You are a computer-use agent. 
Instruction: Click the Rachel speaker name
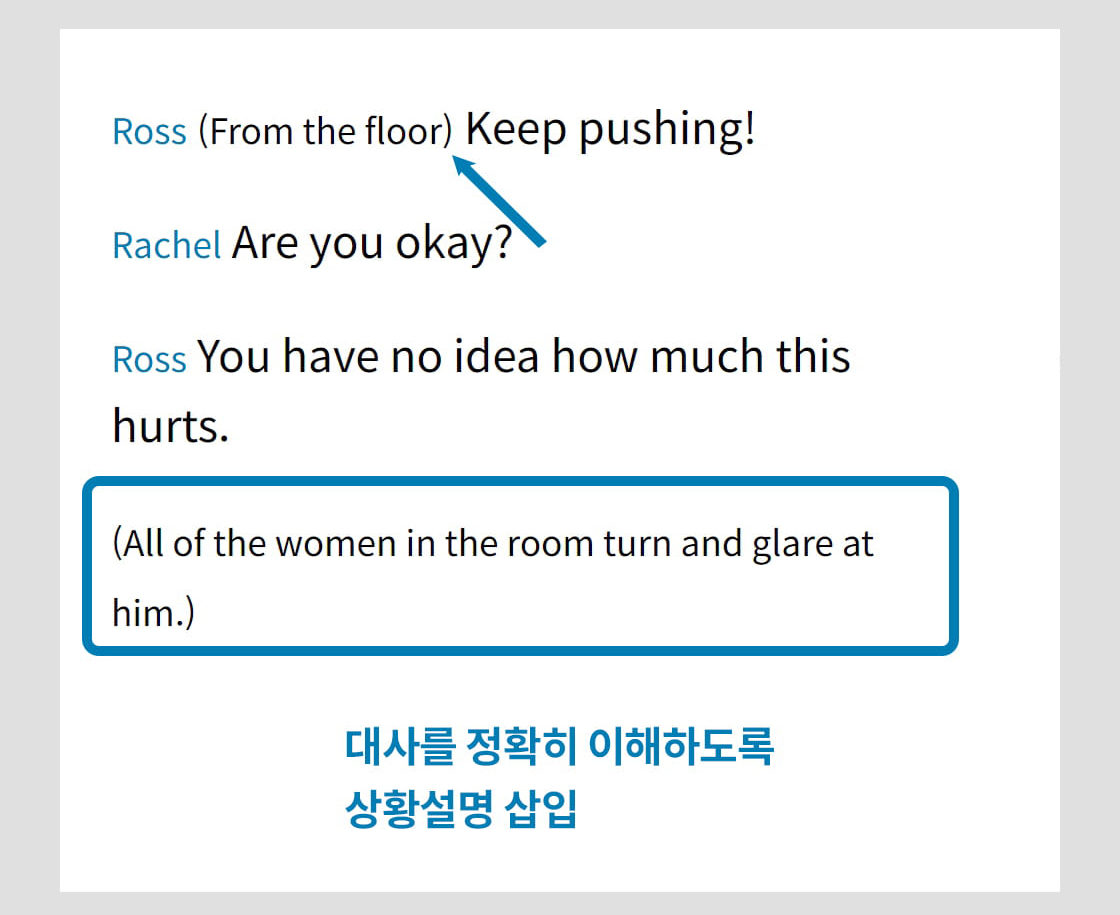[x=167, y=246]
